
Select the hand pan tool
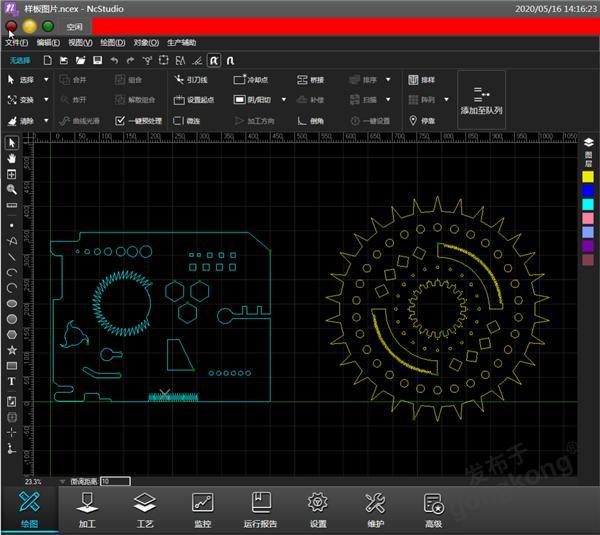pos(11,158)
